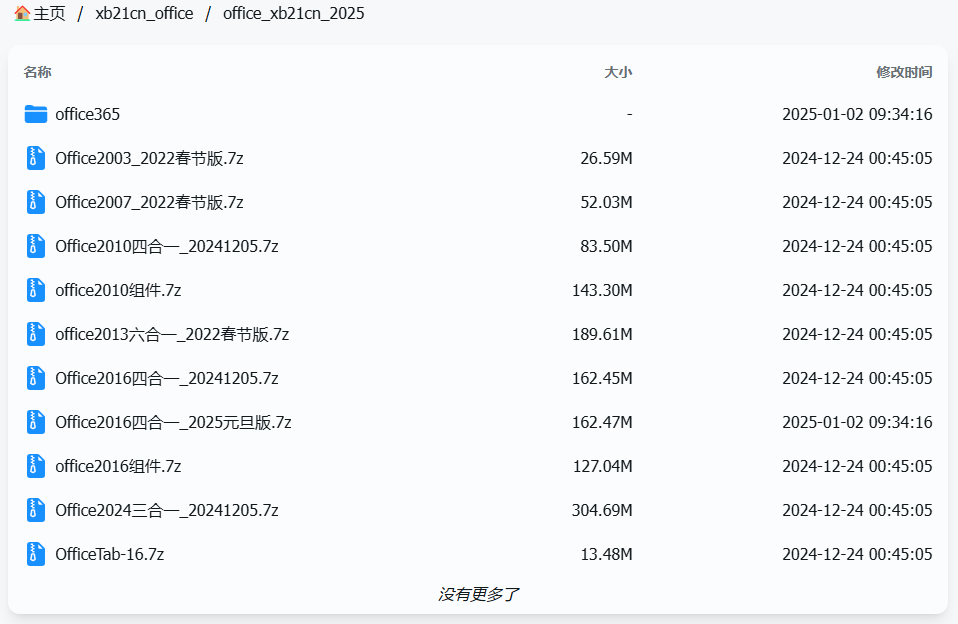Click the home icon in breadcrumb
The image size is (958, 624).
[22, 13]
